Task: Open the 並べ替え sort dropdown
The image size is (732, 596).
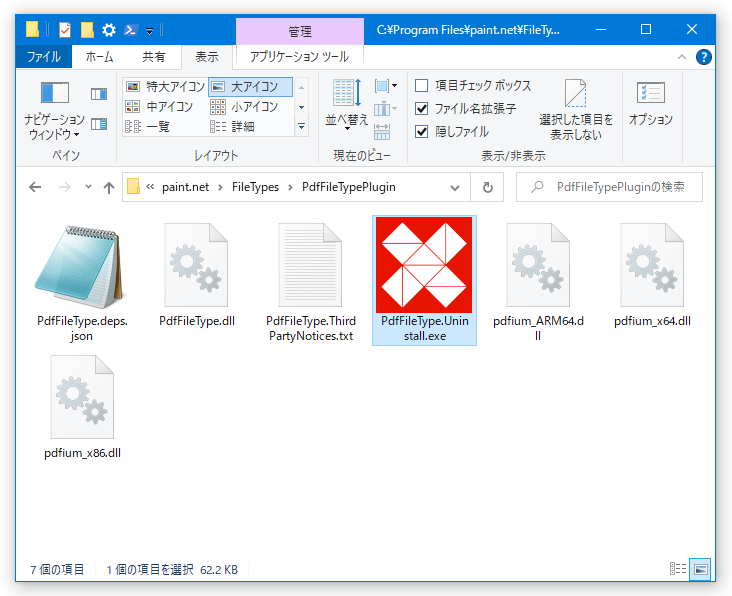Action: tap(346, 105)
